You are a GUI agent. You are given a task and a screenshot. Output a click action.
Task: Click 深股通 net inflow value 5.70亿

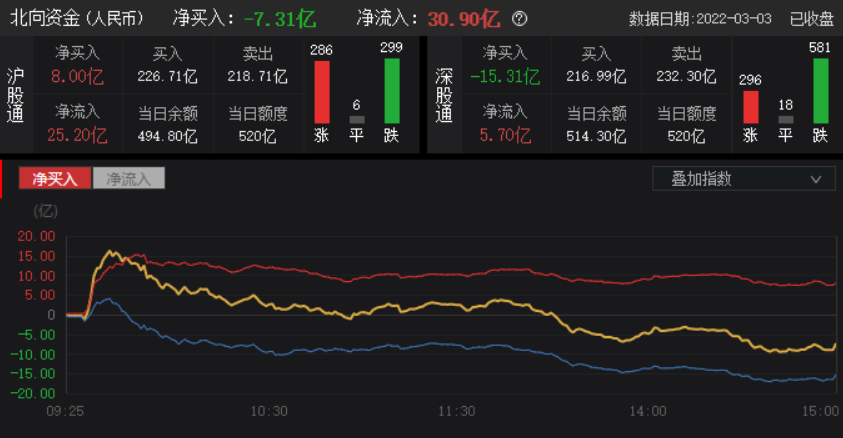[x=505, y=135]
